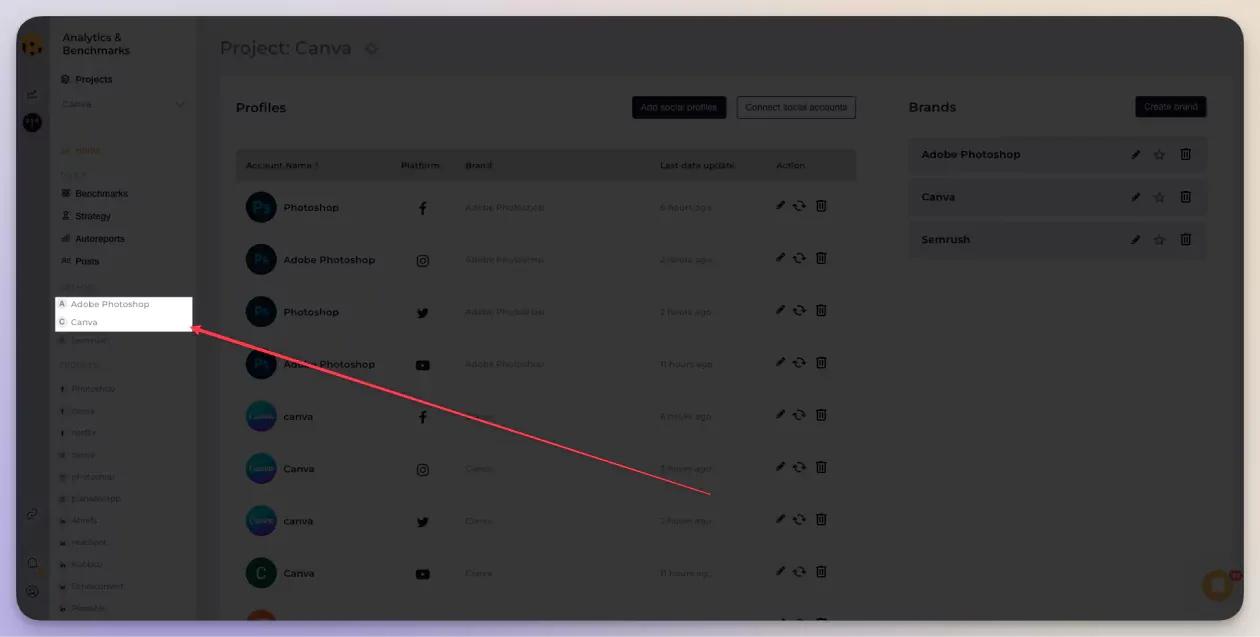The width and height of the screenshot is (1260, 637).
Task: Click the Last data update column header
Action: coord(697,165)
